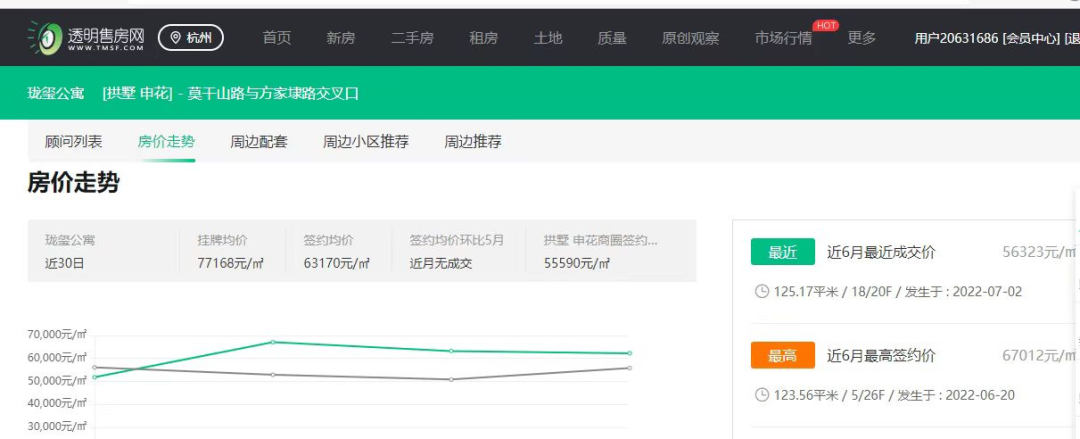The height and width of the screenshot is (439, 1080).
Task: Click the 璞玺公寓 property name link
Action: (x=56, y=94)
